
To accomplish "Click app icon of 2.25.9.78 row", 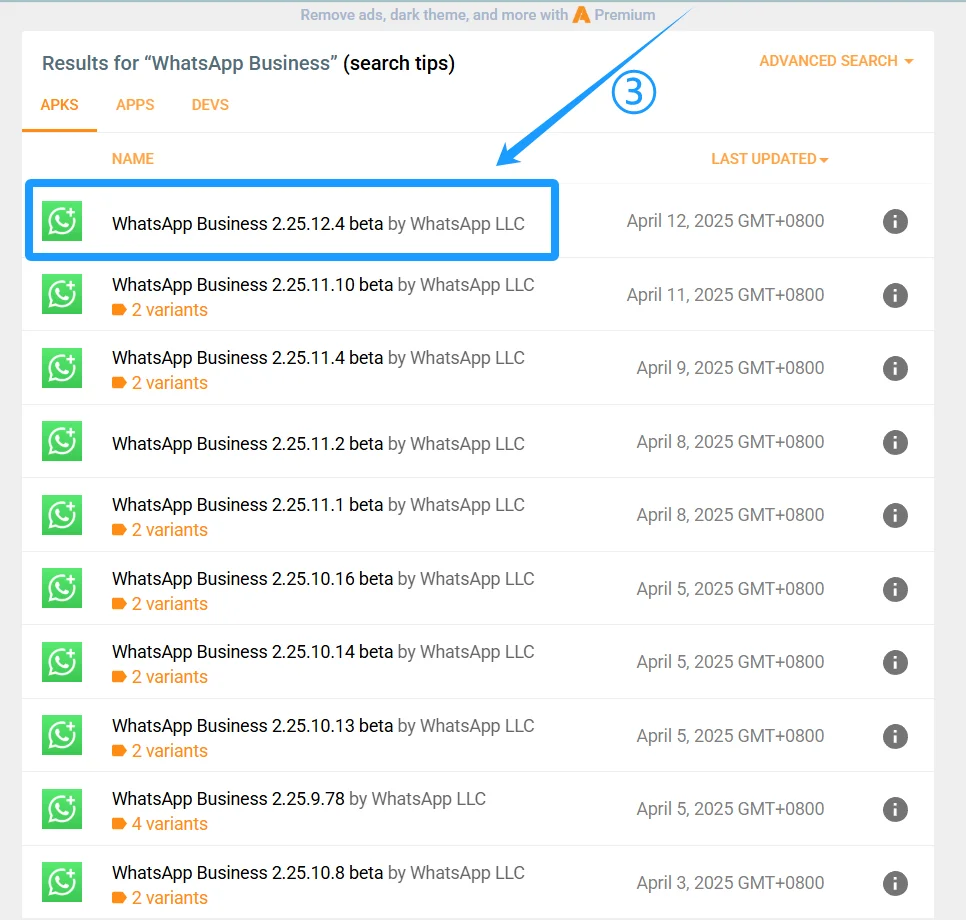I will click(x=62, y=808).
